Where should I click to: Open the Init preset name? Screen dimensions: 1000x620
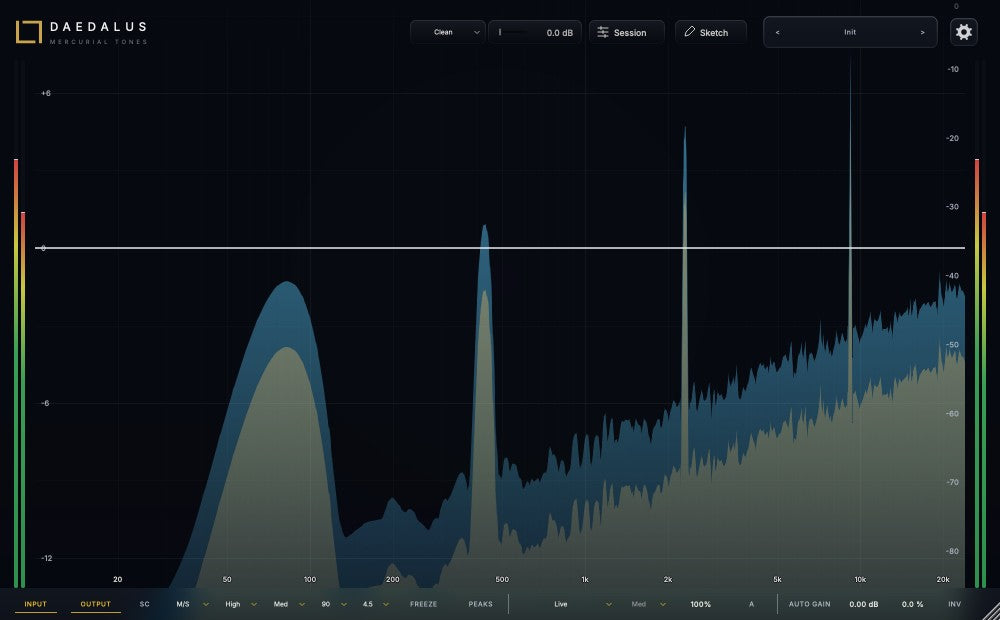(x=849, y=32)
